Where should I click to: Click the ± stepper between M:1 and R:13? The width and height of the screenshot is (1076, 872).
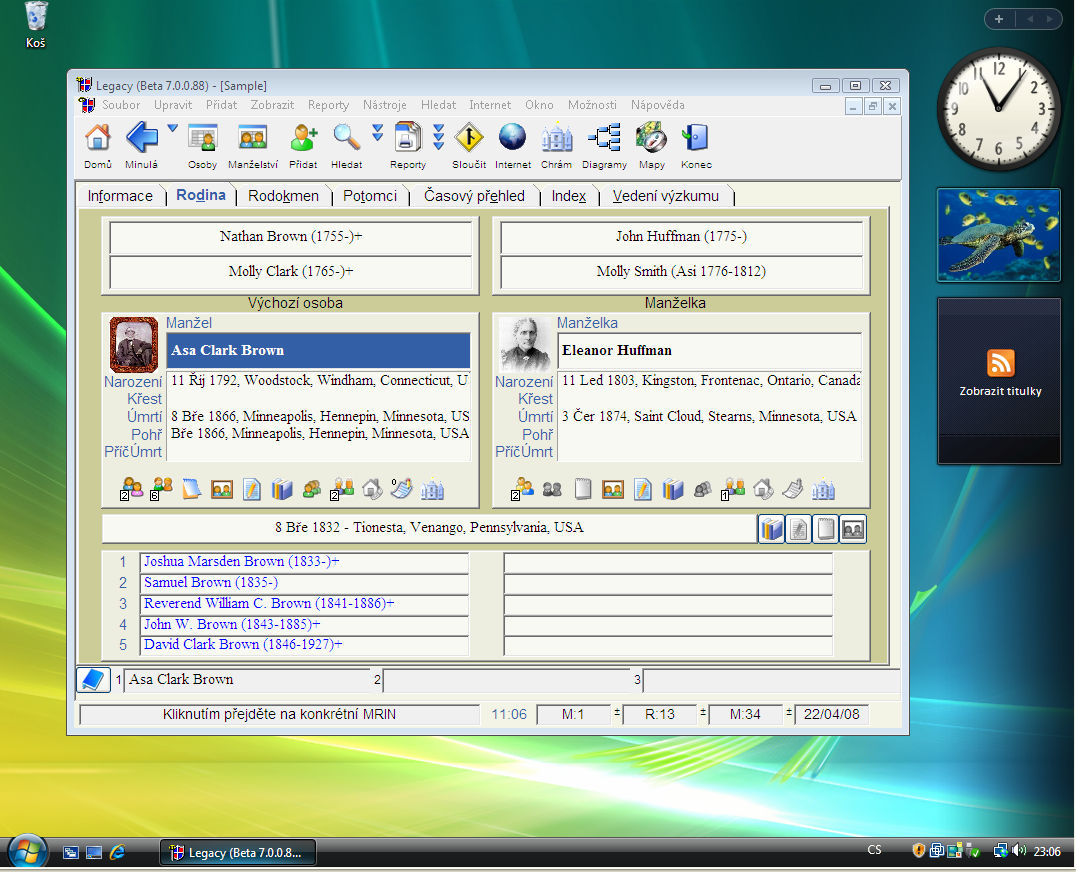(617, 713)
